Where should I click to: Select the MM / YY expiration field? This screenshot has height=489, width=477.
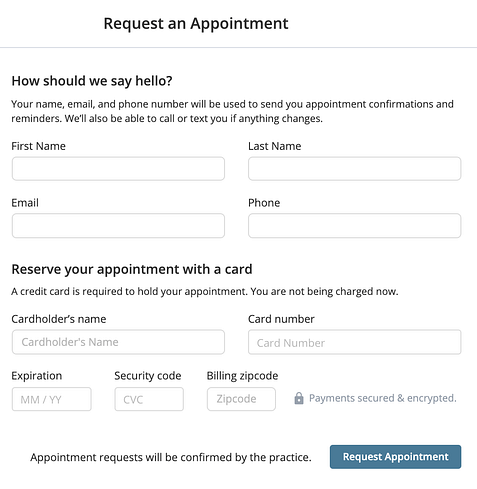tap(52, 399)
